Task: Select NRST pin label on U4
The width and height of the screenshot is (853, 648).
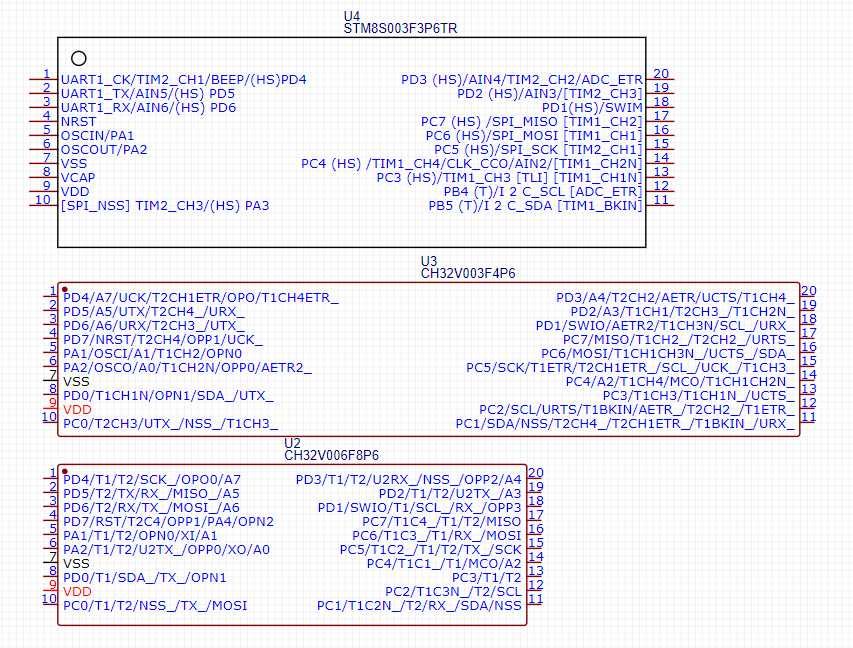Action: pyautogui.click(x=78, y=122)
